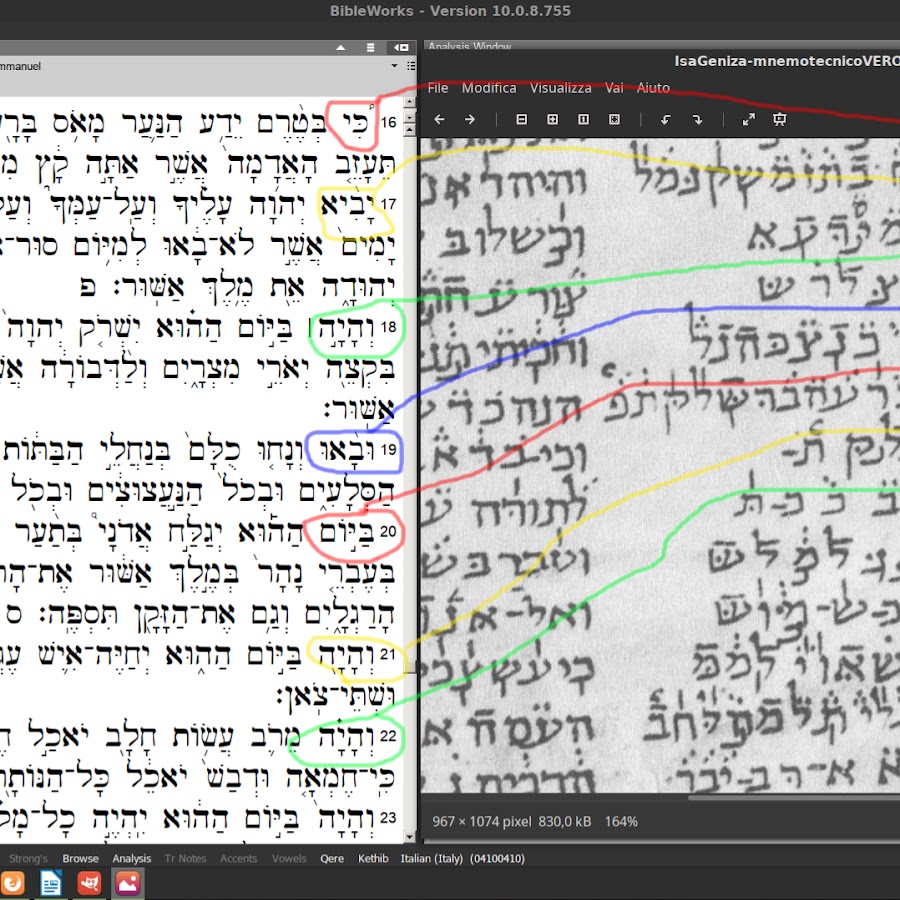The height and width of the screenshot is (900, 900).
Task: Start slideshow from the viewer toolbar
Action: (780, 120)
